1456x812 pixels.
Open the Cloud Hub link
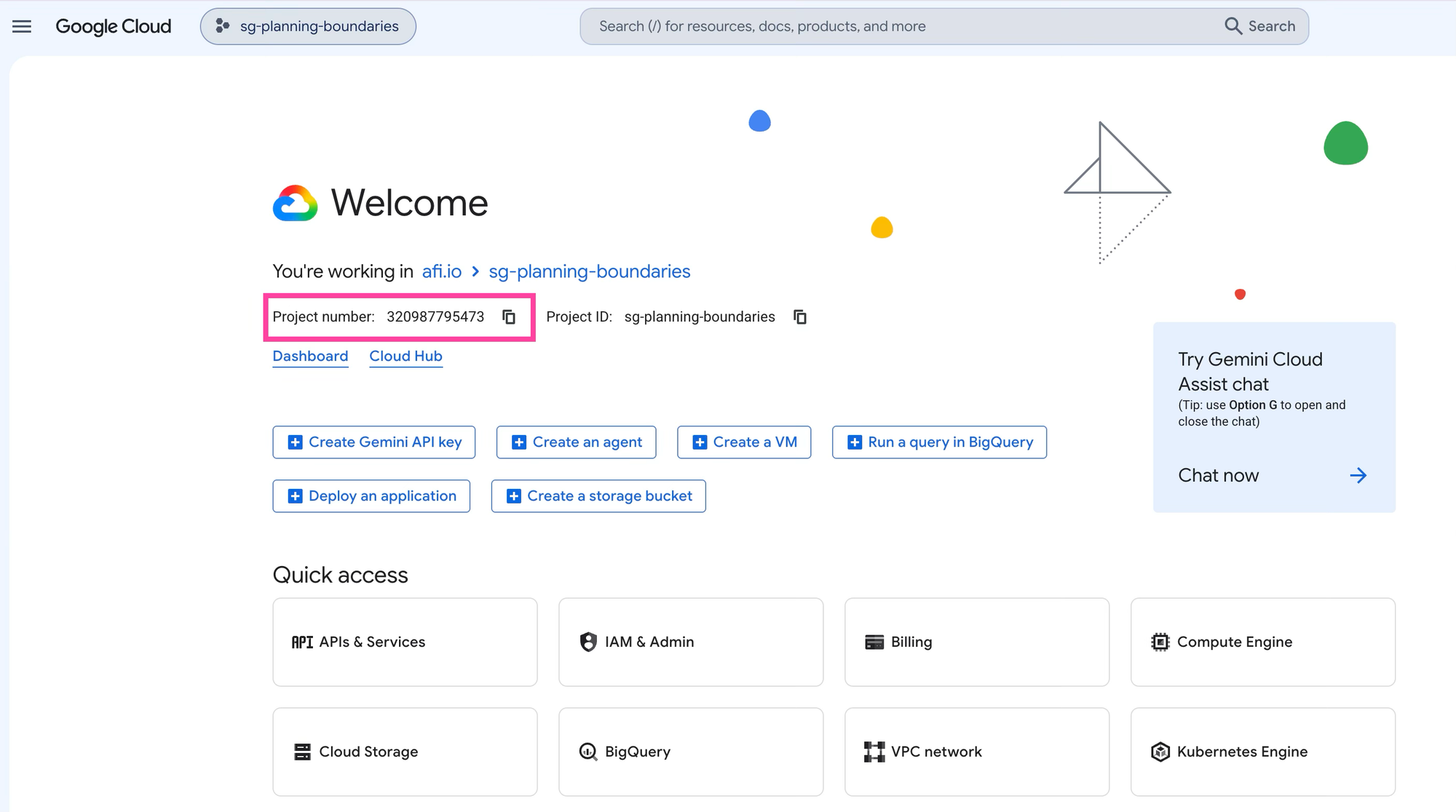pyautogui.click(x=405, y=356)
